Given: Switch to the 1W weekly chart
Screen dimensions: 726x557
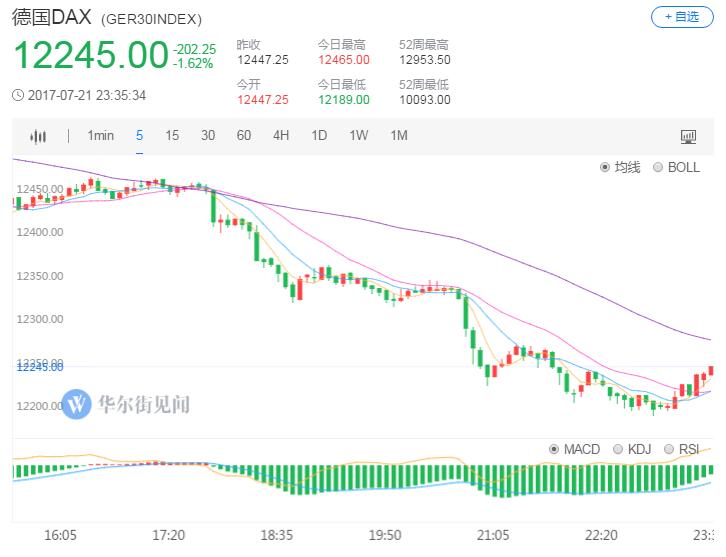Looking at the screenshot, I should [x=358, y=136].
